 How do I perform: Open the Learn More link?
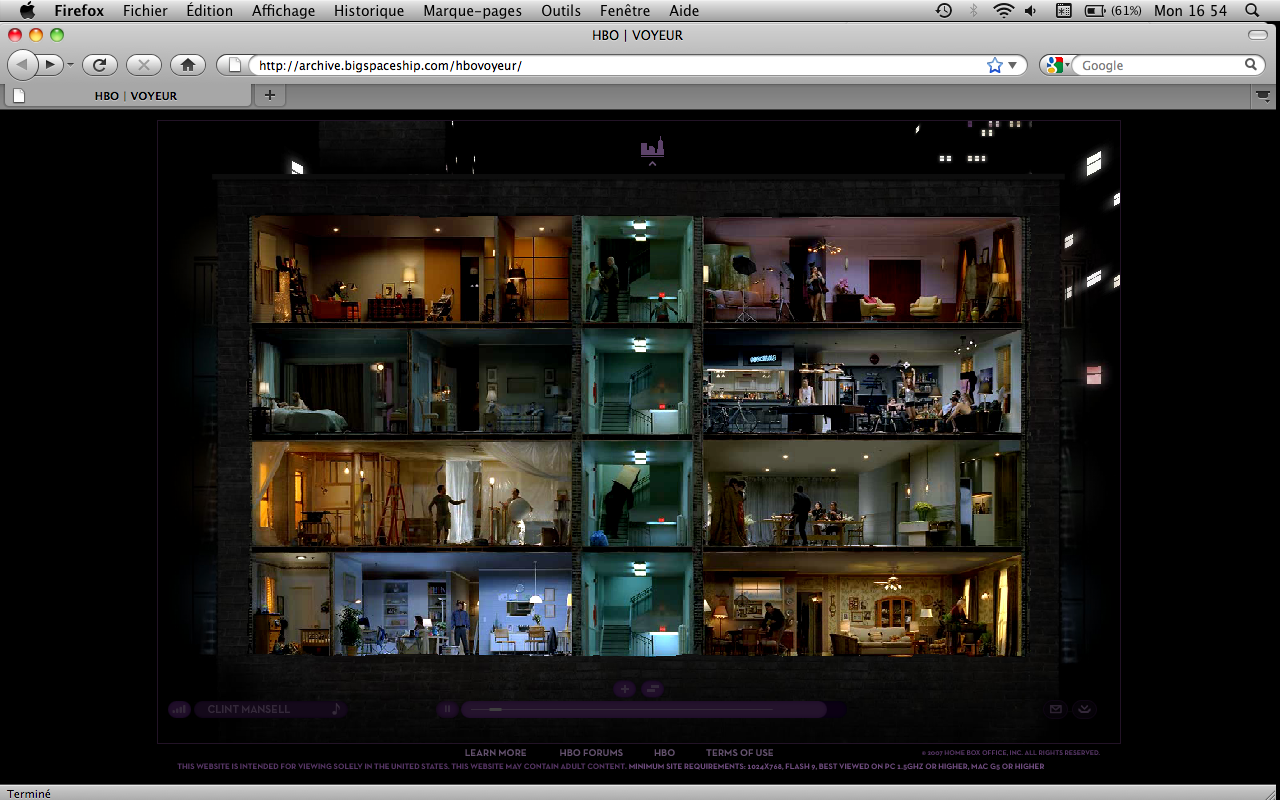tap(495, 753)
